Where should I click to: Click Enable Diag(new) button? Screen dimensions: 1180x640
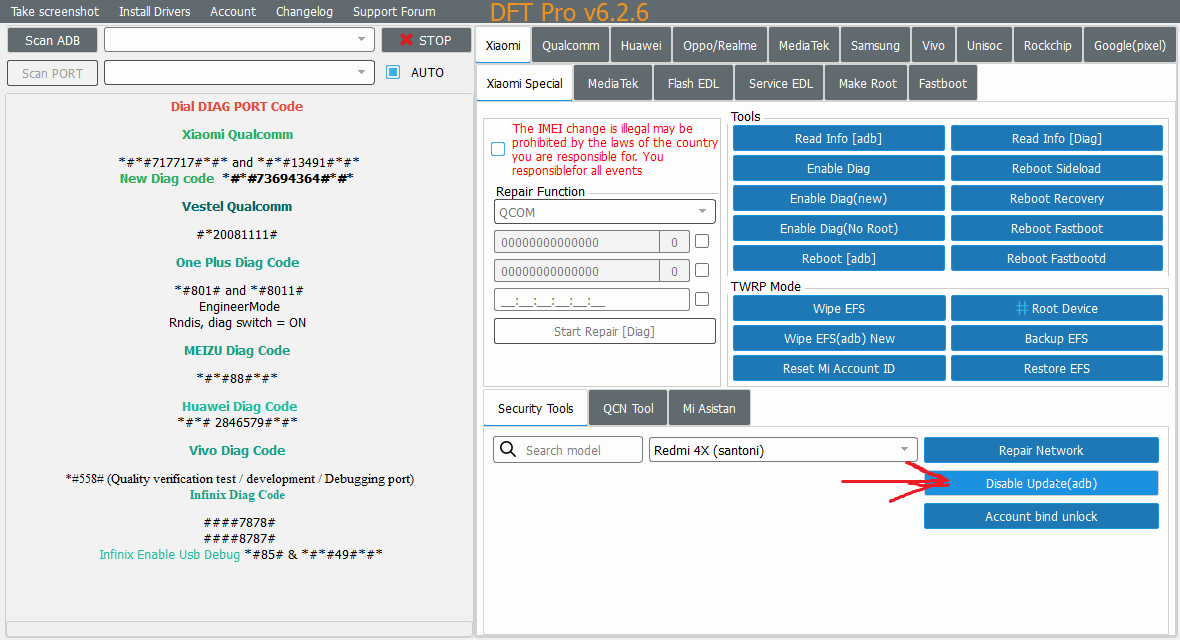pyautogui.click(x=838, y=198)
